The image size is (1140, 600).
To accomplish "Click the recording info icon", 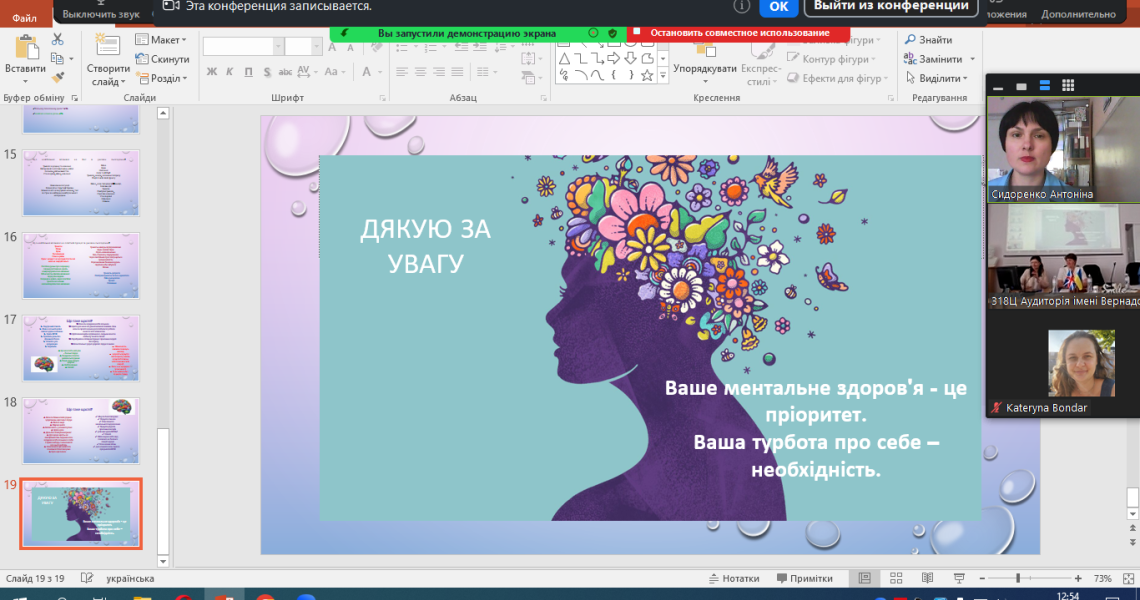I will click(x=742, y=6).
